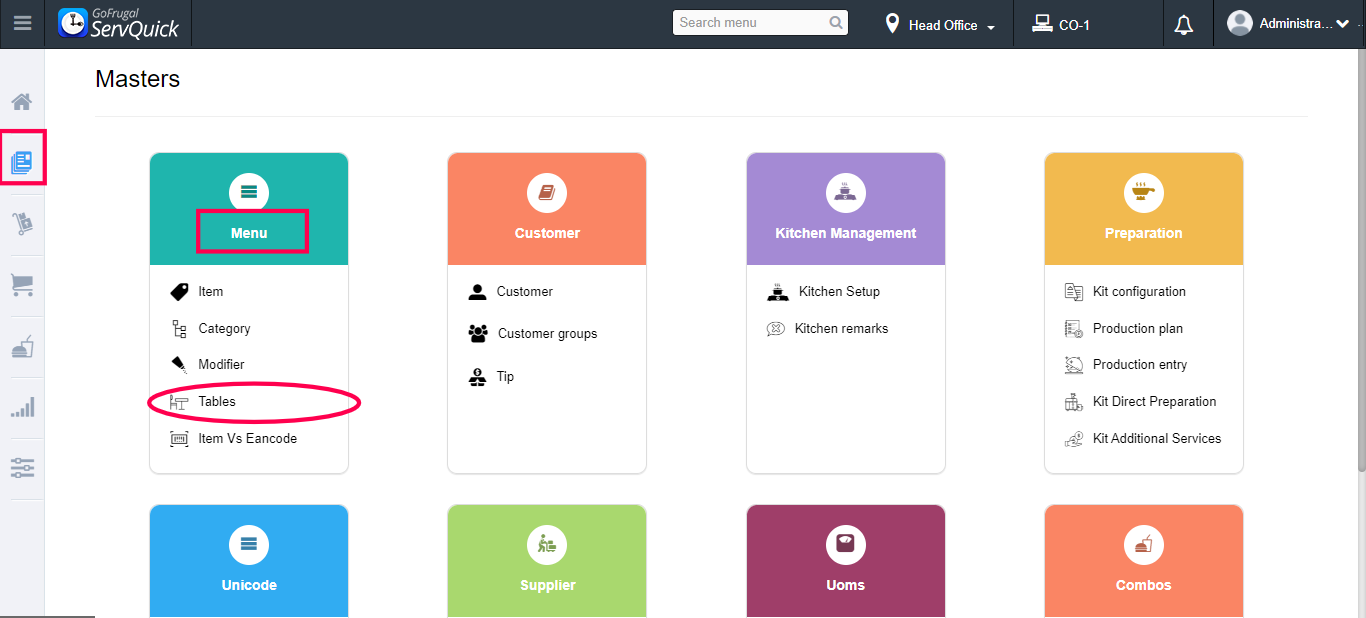Open Tip under Customer

click(x=505, y=377)
